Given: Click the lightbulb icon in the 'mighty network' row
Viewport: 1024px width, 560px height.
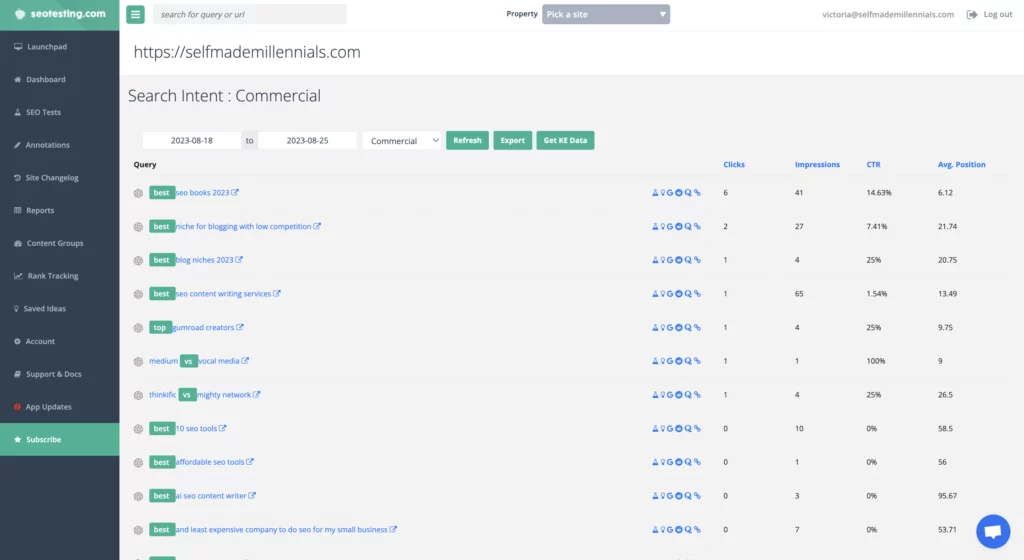Looking at the screenshot, I should tap(662, 395).
